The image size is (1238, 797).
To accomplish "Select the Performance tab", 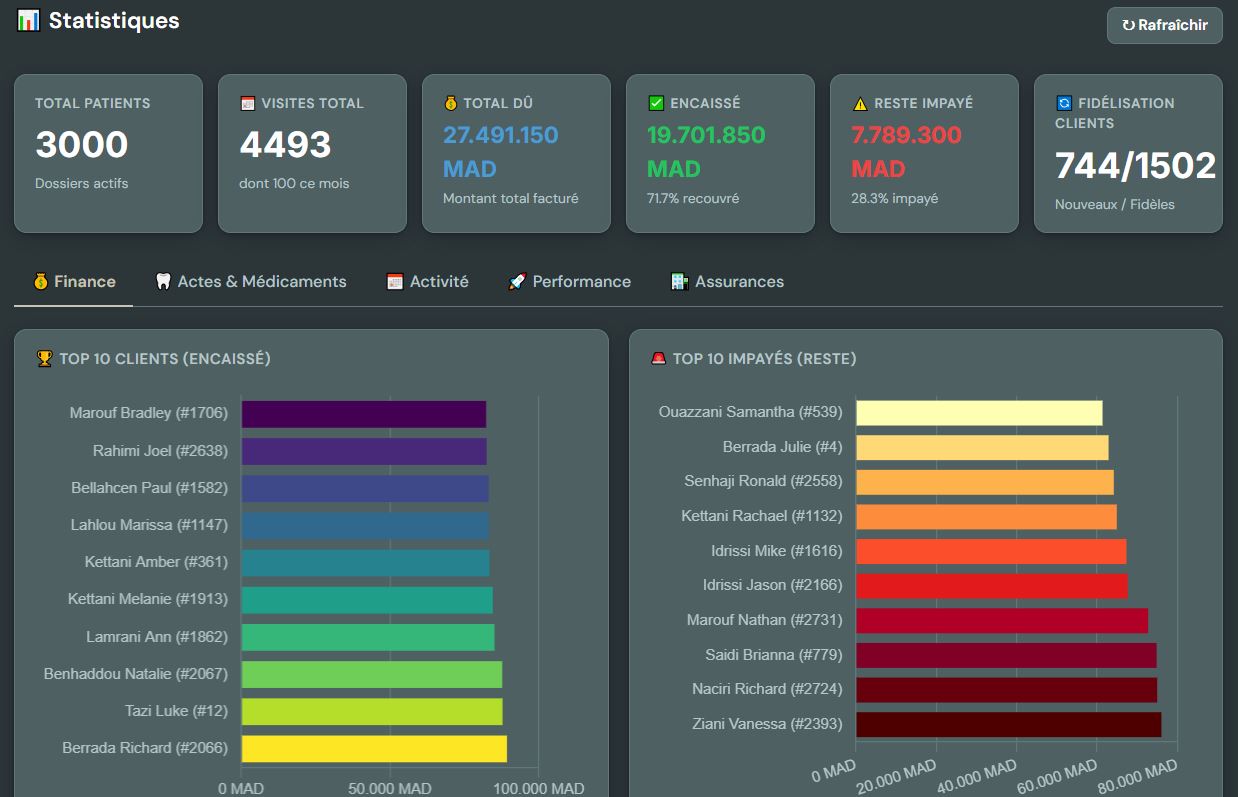I will (570, 282).
